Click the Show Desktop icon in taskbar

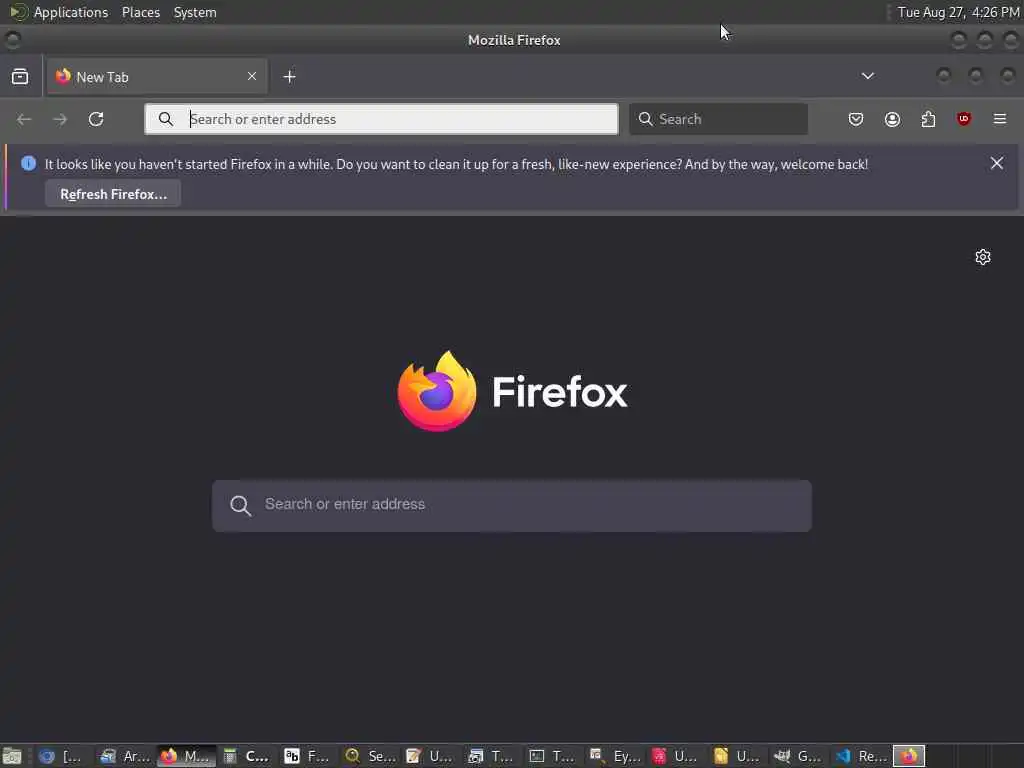click(x=12, y=756)
